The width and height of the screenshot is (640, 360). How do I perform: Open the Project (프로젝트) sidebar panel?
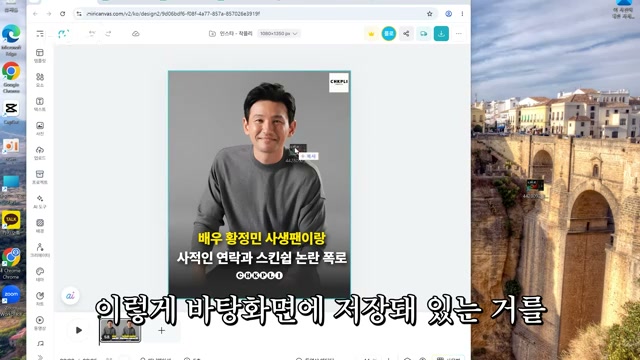click(40, 177)
